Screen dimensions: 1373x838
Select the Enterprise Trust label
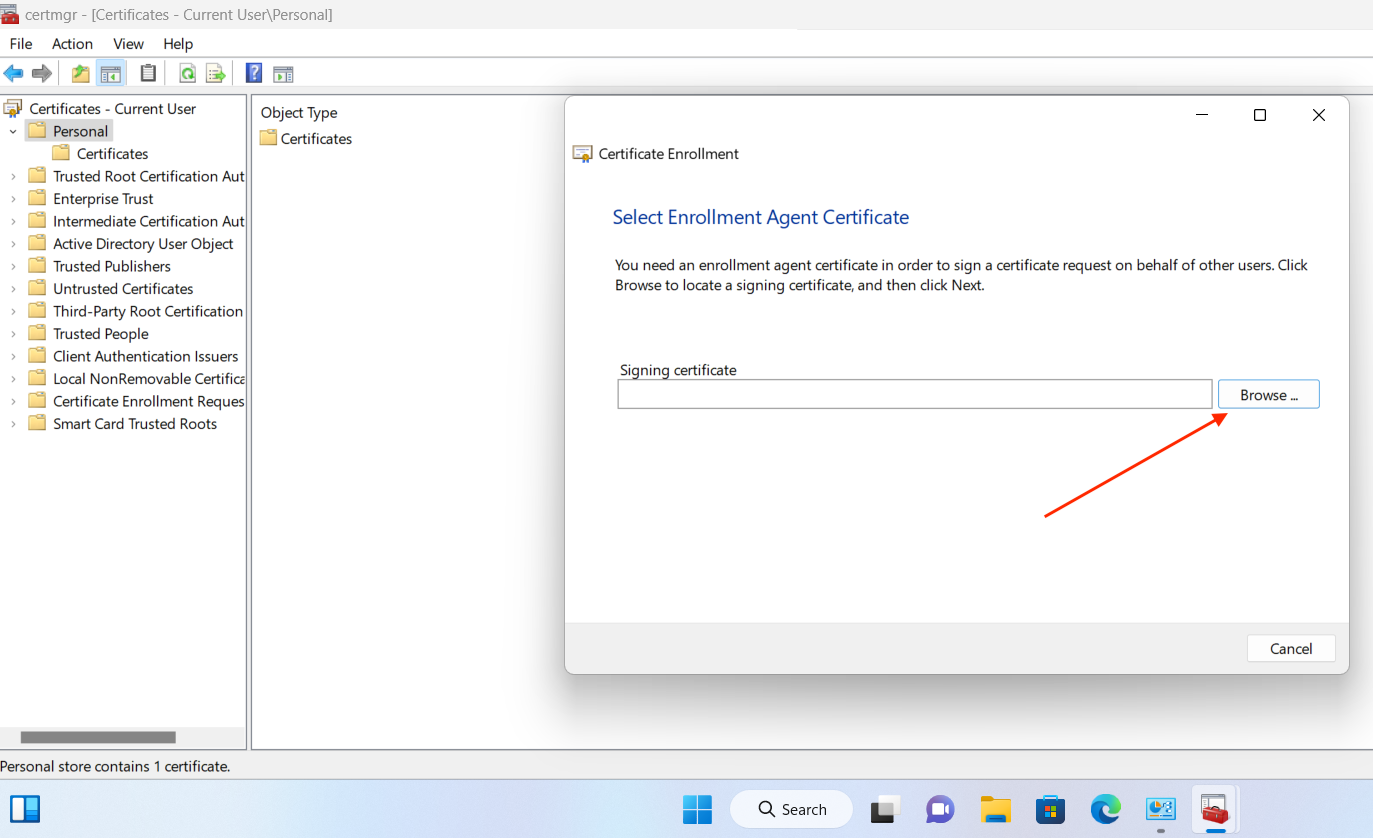(103, 199)
